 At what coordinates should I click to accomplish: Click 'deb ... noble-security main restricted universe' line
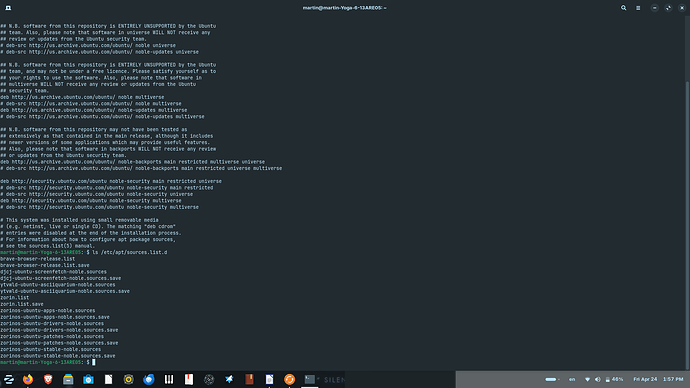click(111, 181)
